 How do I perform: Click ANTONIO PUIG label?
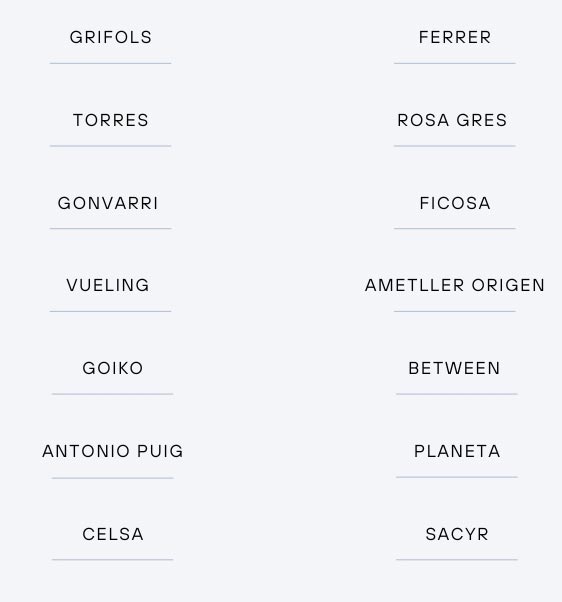113,451
